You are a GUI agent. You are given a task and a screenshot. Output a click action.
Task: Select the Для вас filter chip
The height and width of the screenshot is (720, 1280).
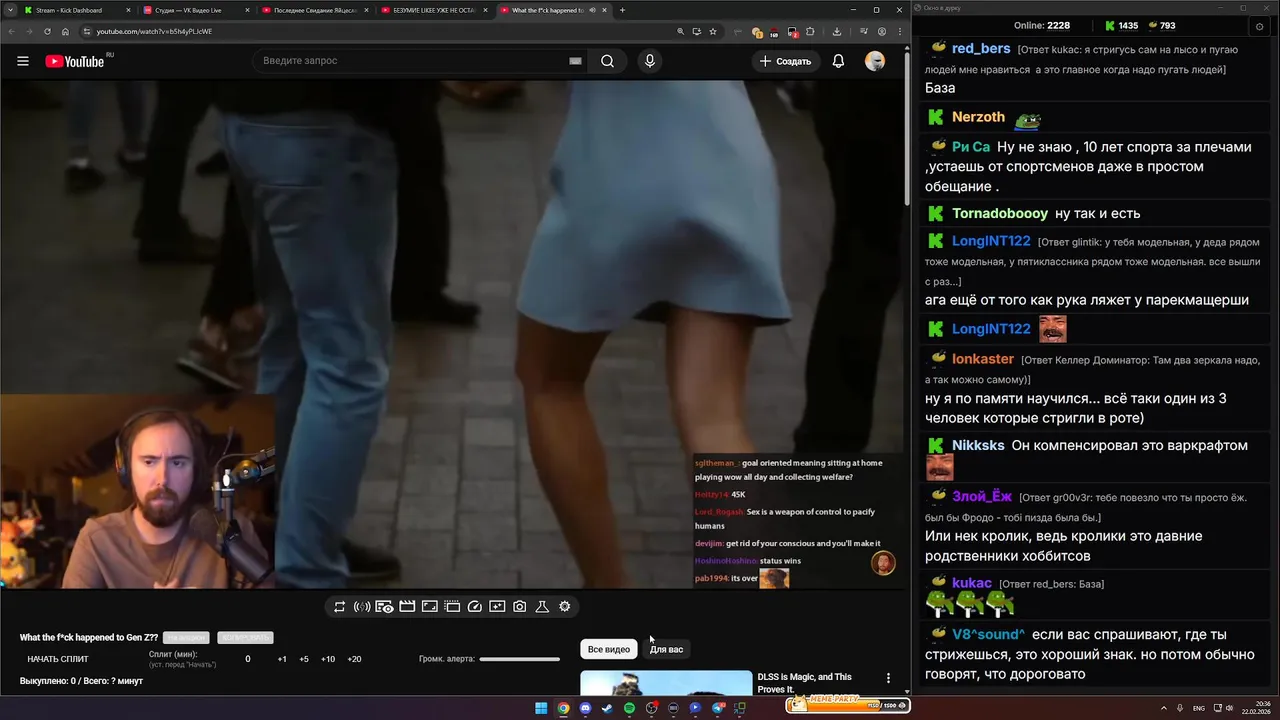667,649
